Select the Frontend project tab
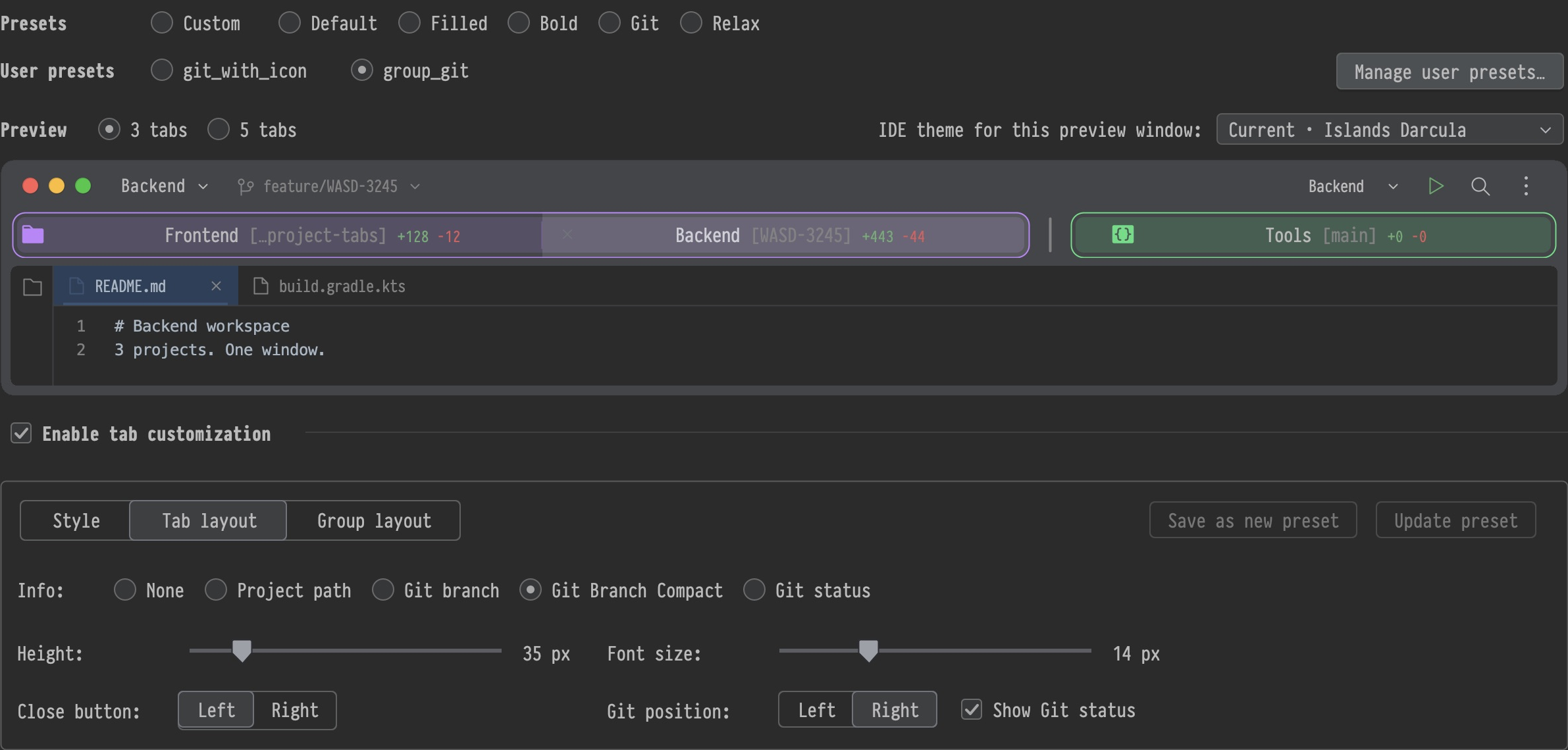Screen dimensions: 1568x750 click(x=278, y=235)
